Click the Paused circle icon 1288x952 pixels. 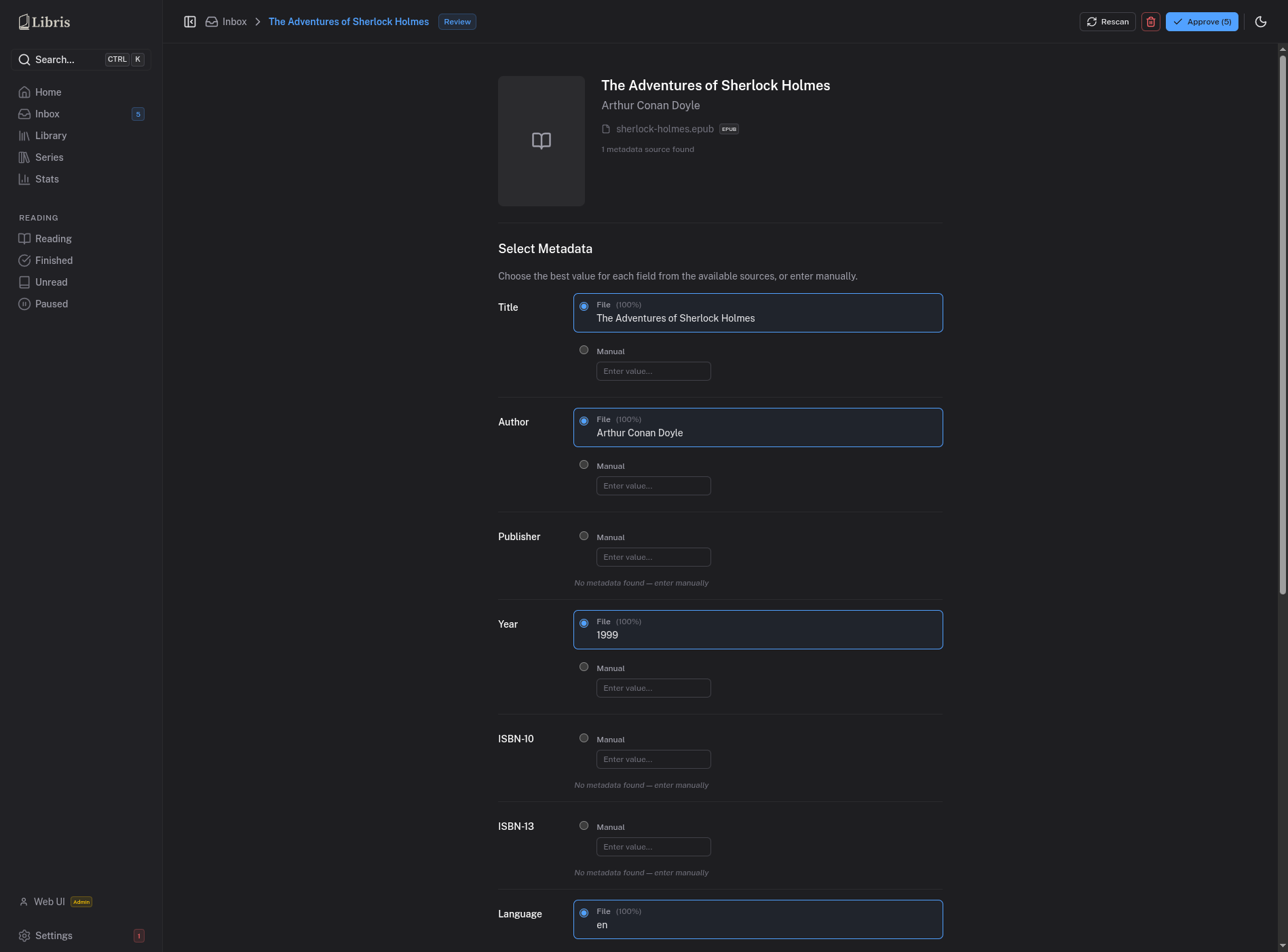24,304
